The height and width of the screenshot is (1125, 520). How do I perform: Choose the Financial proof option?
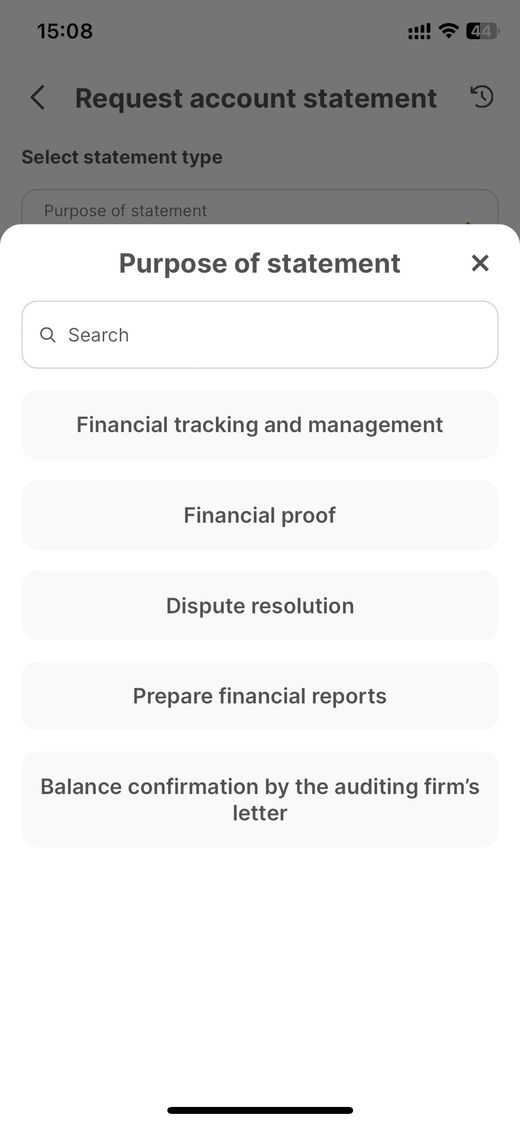coord(260,515)
